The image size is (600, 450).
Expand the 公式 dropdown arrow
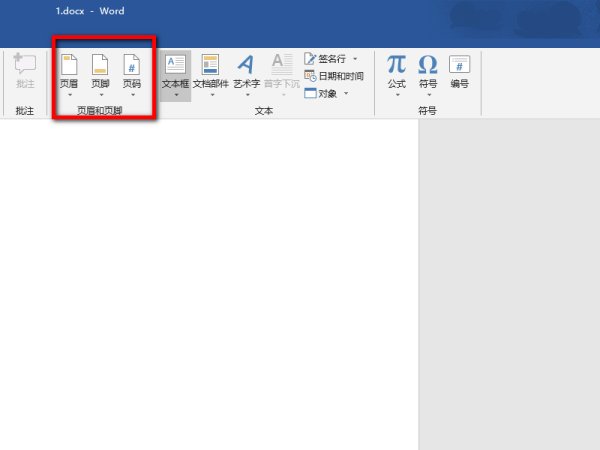pos(398,95)
